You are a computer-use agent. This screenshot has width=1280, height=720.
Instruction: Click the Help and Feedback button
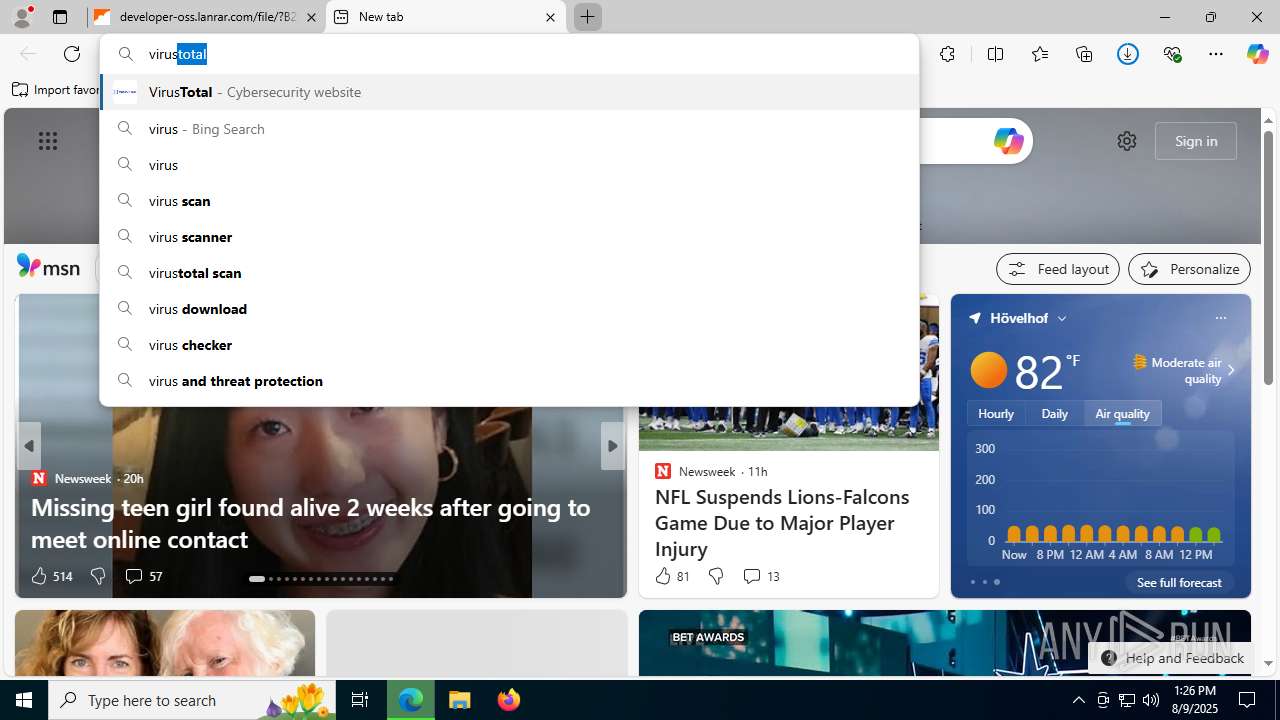[x=1171, y=658]
